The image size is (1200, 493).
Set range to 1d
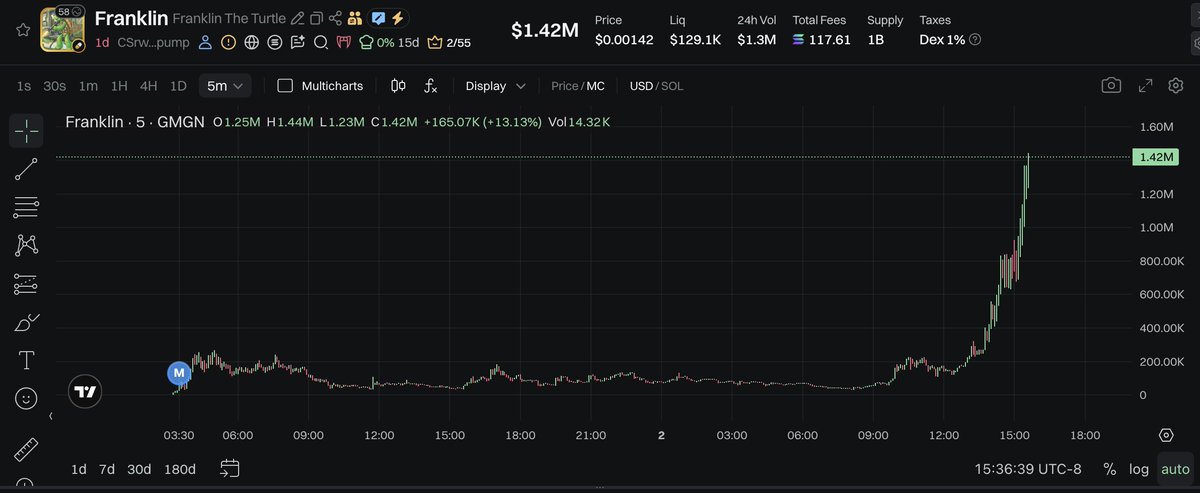pyautogui.click(x=78, y=469)
